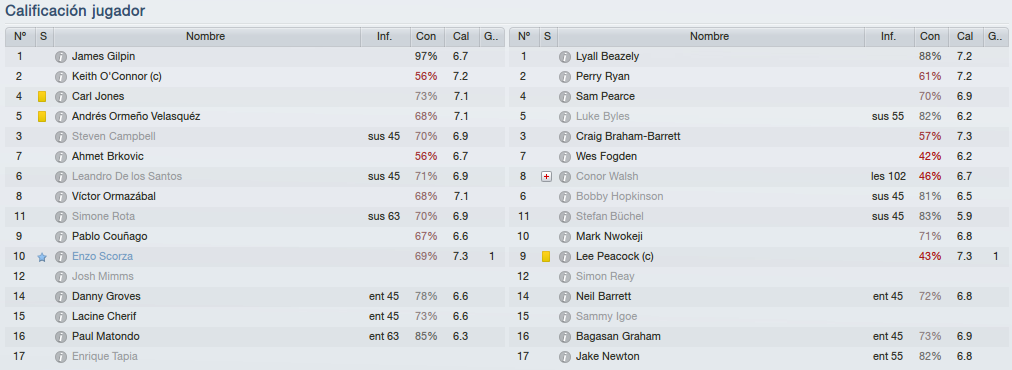Sort left table by Nombre column
The width and height of the screenshot is (1012, 370).
206,37
